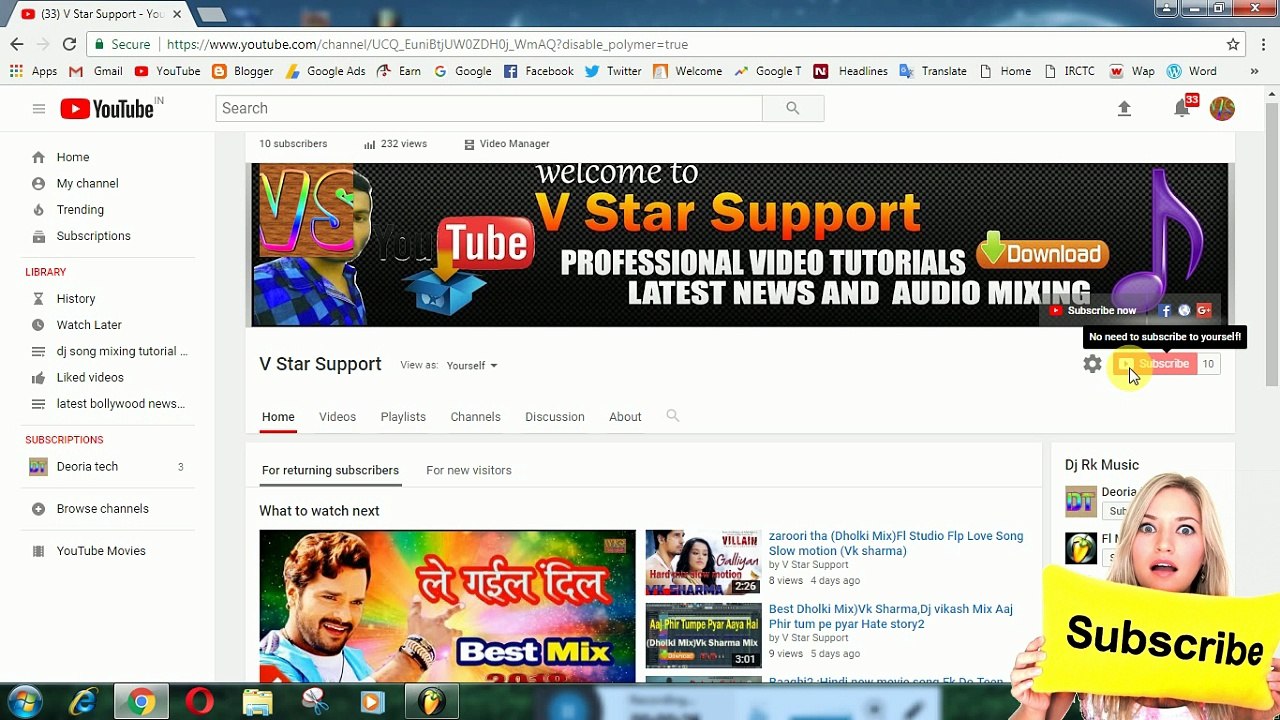1280x720 pixels.
Task: Open the account avatar menu
Action: click(x=1222, y=108)
